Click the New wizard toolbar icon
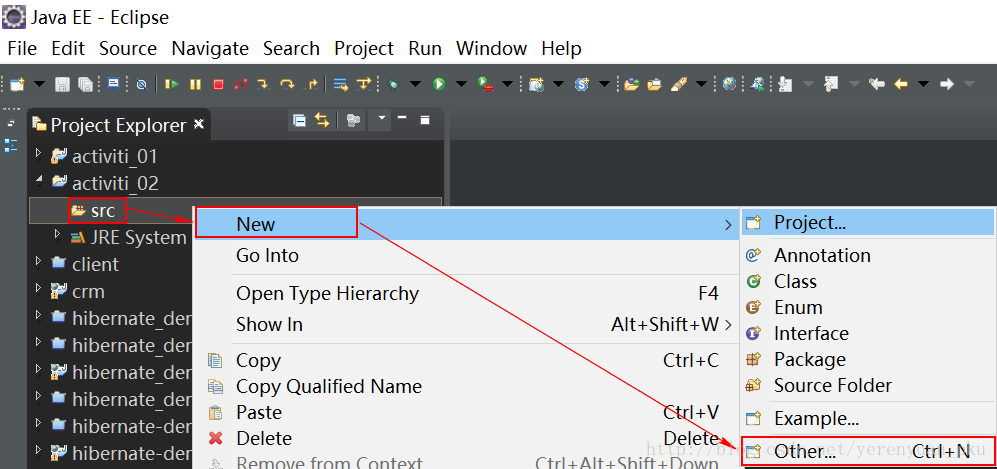 tap(17, 84)
